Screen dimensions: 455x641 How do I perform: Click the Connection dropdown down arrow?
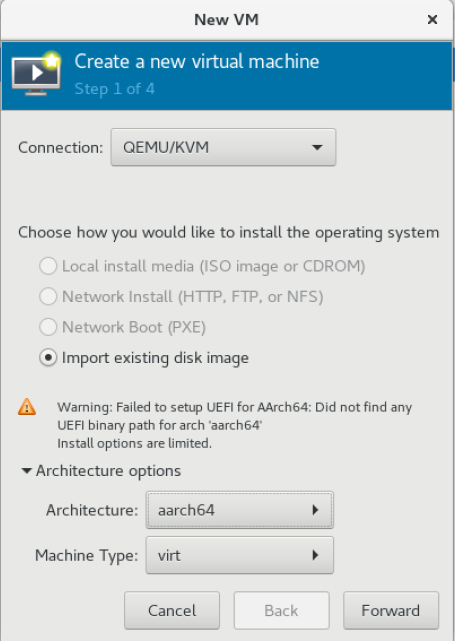317,148
